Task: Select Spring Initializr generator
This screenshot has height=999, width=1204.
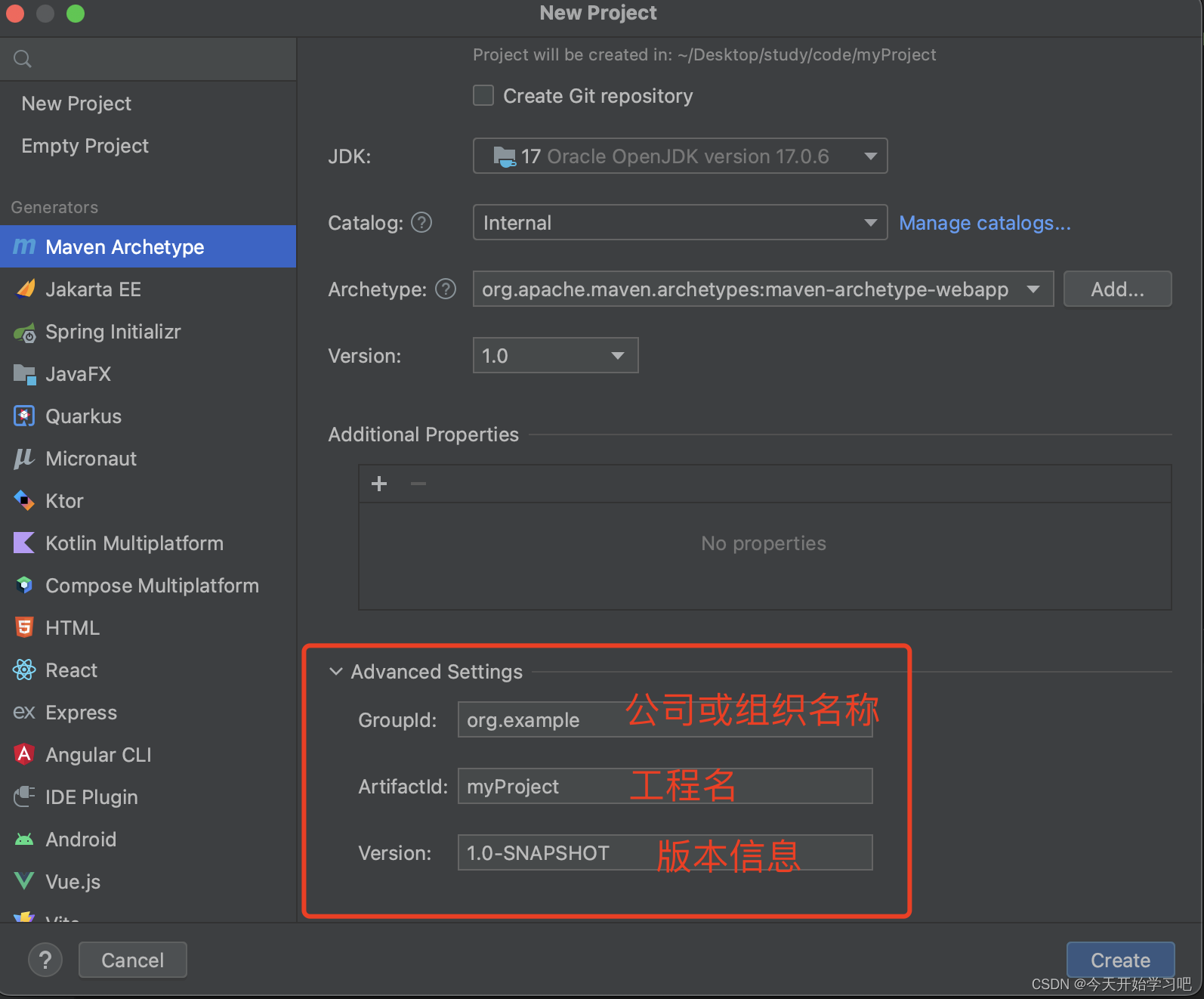Action: [x=148, y=331]
